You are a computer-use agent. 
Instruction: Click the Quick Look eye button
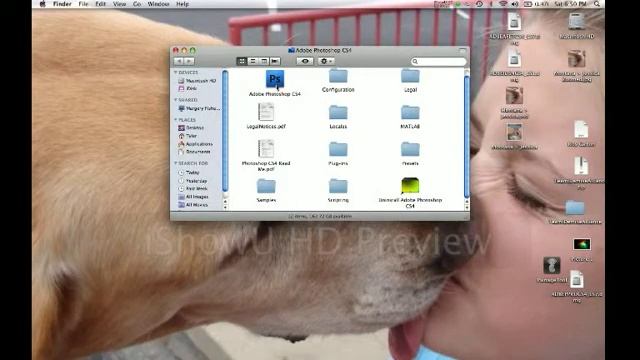tap(305, 61)
